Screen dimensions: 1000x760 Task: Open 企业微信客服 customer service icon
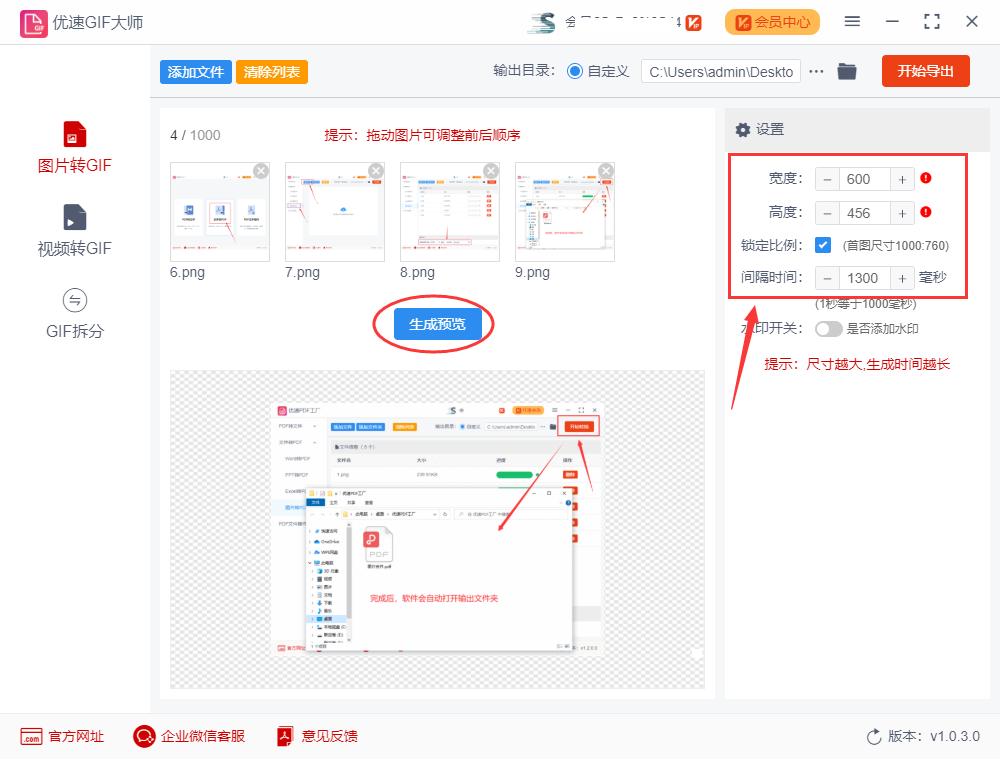pos(143,737)
